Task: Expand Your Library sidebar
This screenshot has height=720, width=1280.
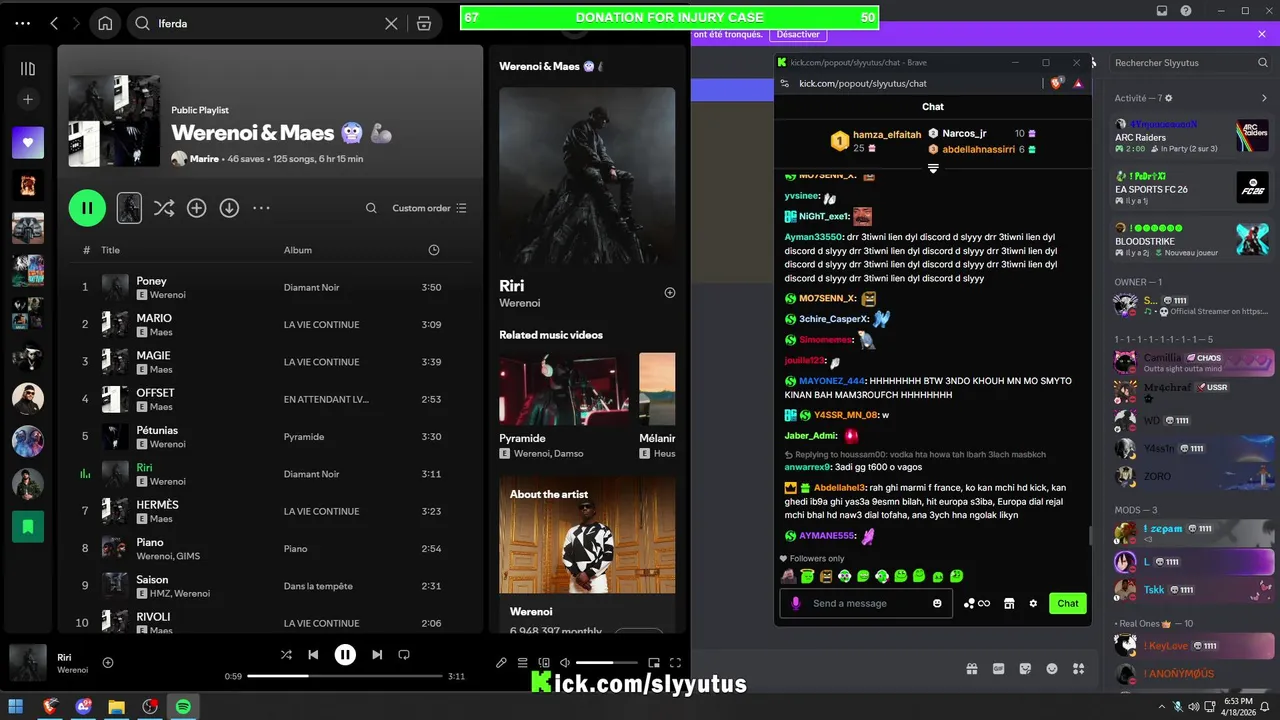Action: coord(28,69)
